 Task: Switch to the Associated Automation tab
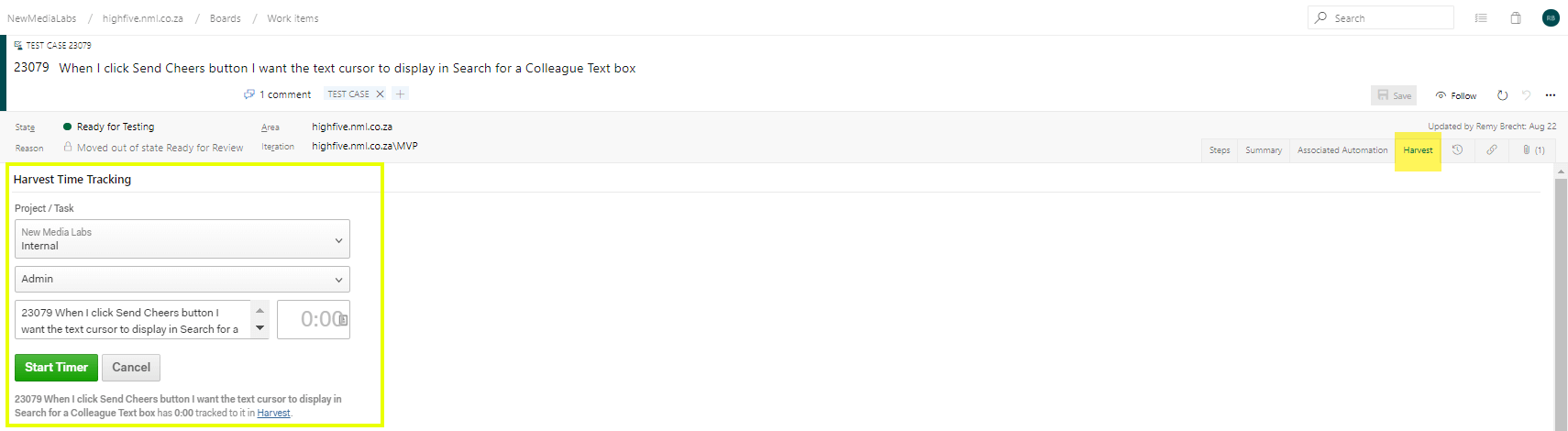coord(1342,149)
